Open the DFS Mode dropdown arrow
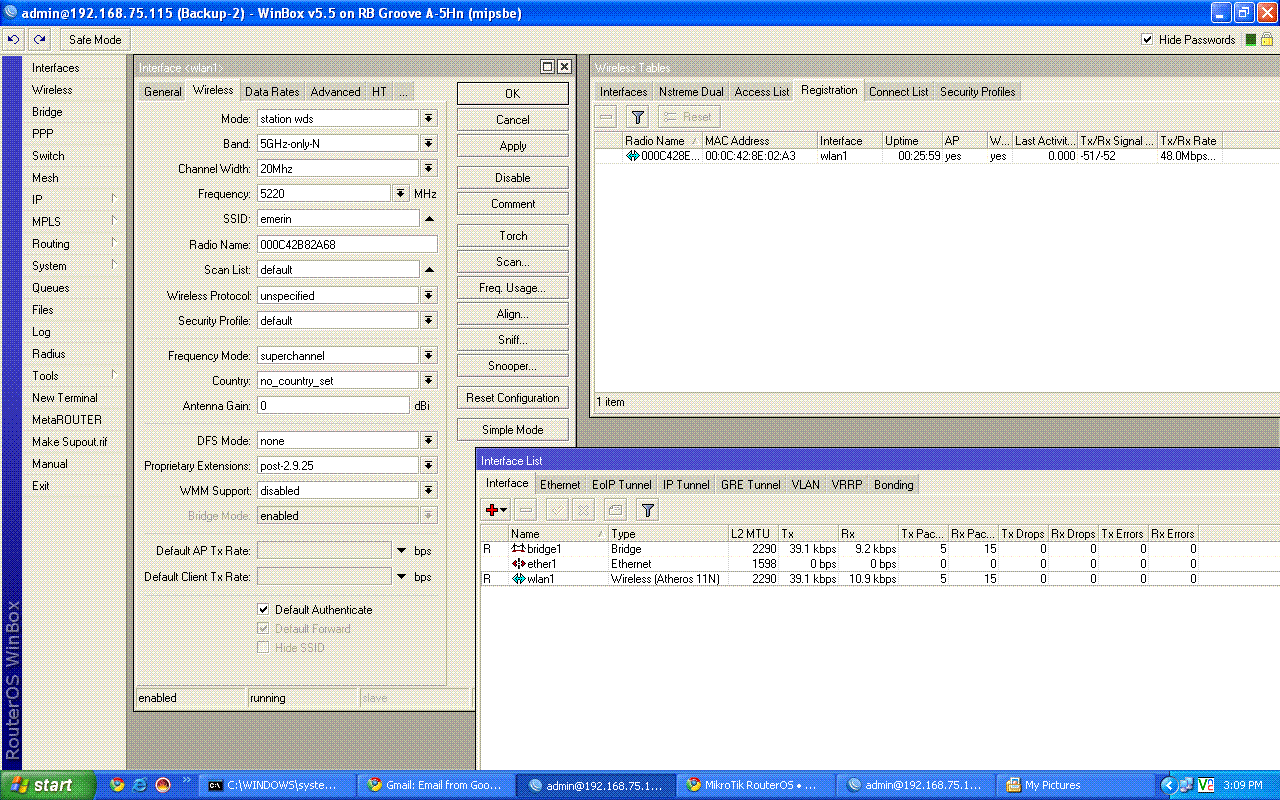The width and height of the screenshot is (1280, 800). [x=428, y=441]
